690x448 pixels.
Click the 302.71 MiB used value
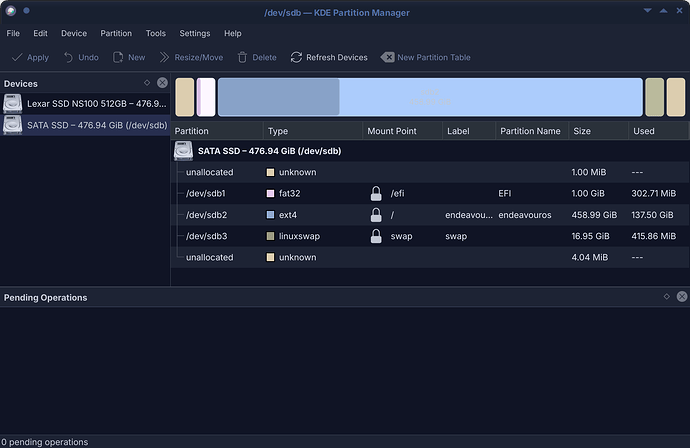pos(653,194)
